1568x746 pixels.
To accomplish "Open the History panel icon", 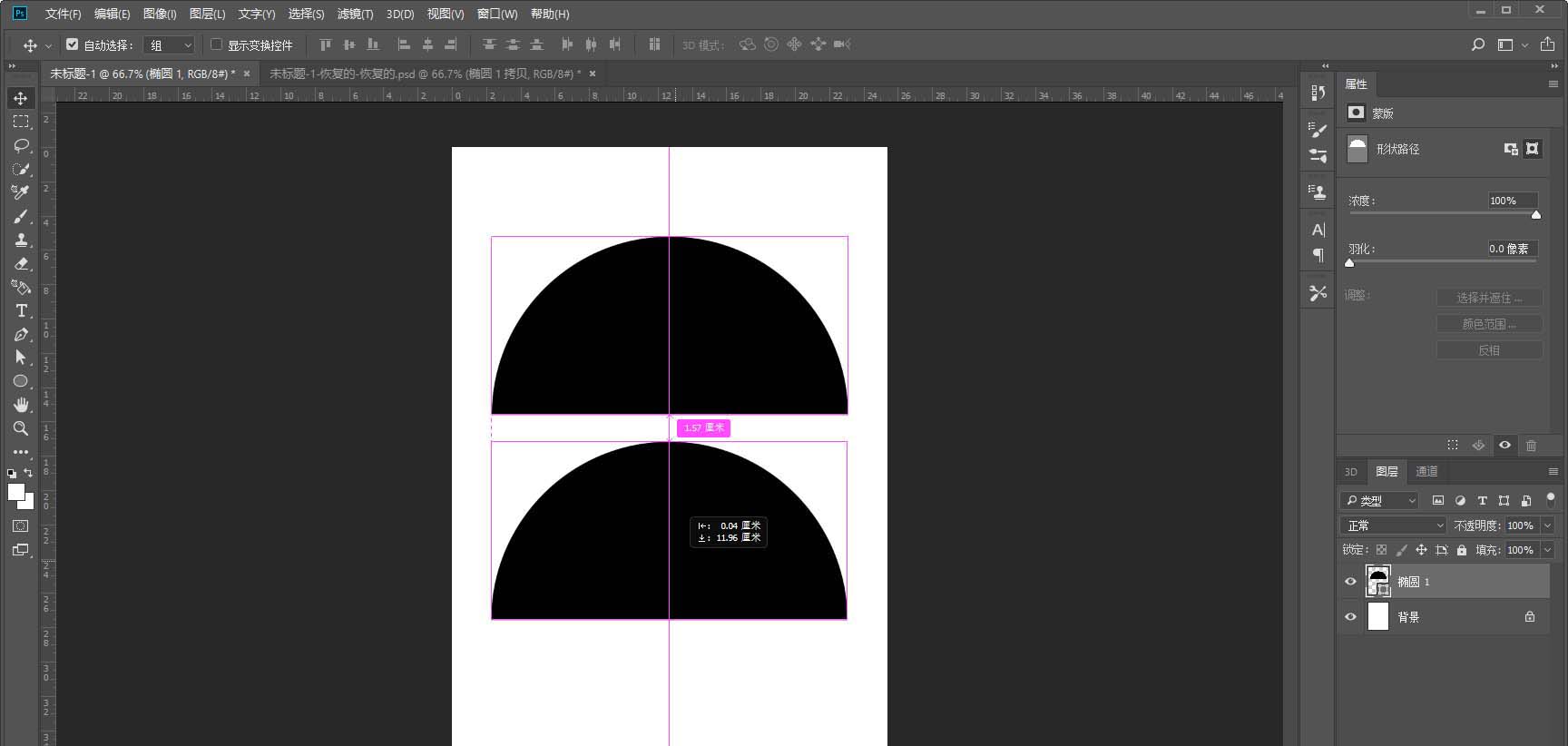I will click(x=1318, y=93).
